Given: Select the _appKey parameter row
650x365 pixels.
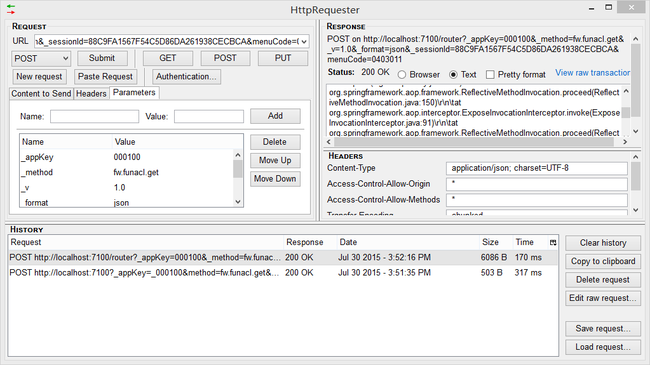Looking at the screenshot, I should click(x=126, y=157).
